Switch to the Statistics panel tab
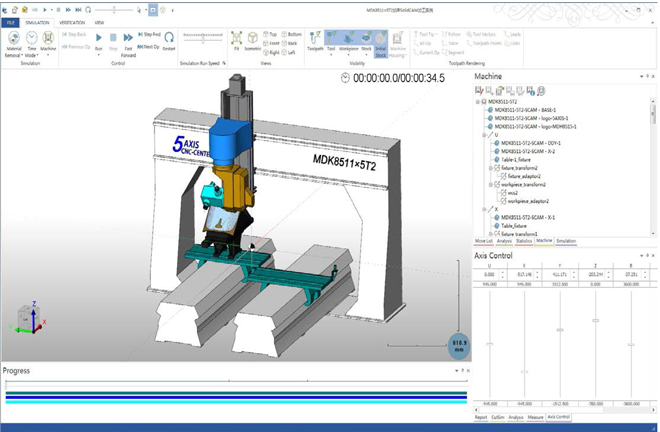The width and height of the screenshot is (660, 432). click(522, 241)
